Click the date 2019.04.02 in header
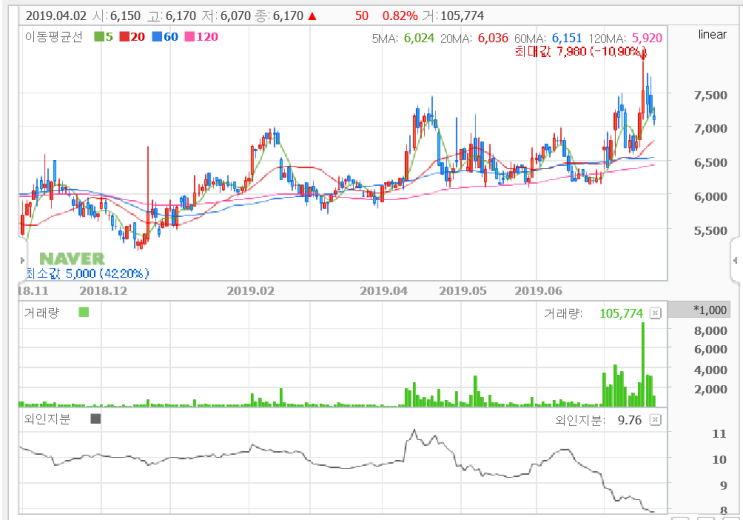 tap(56, 16)
